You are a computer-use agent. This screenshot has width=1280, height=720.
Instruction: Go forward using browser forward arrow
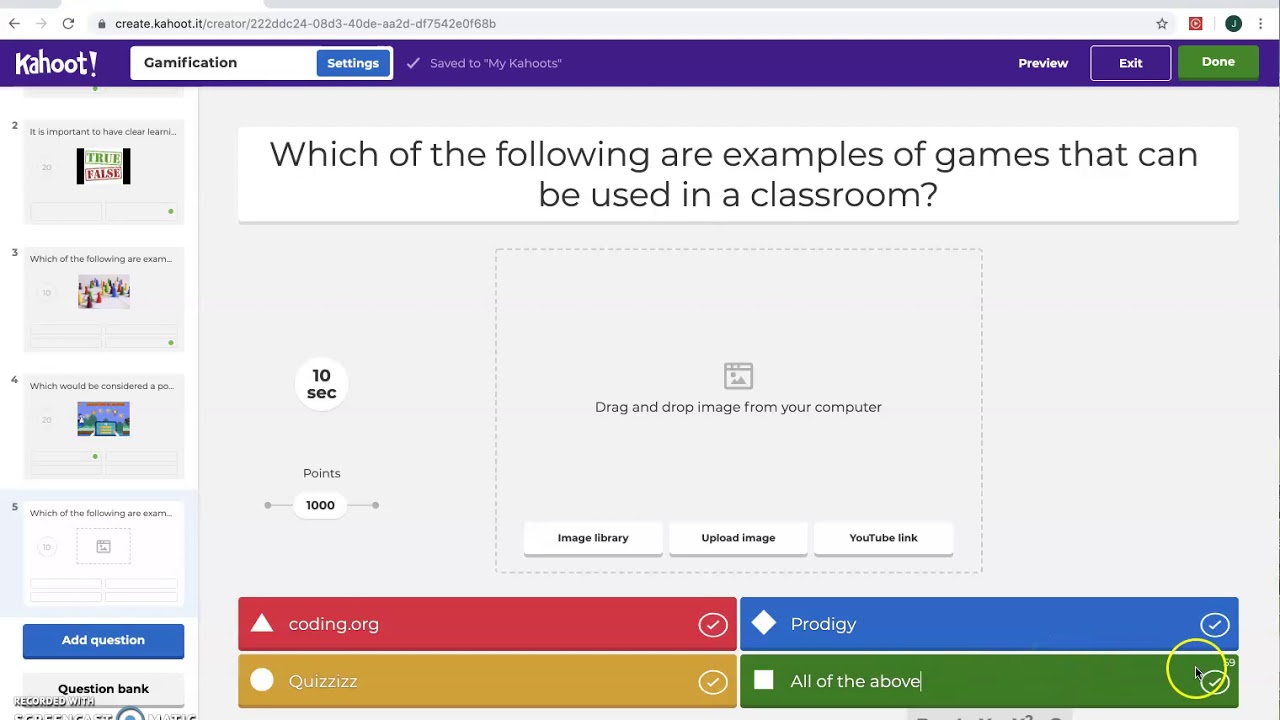tap(41, 23)
